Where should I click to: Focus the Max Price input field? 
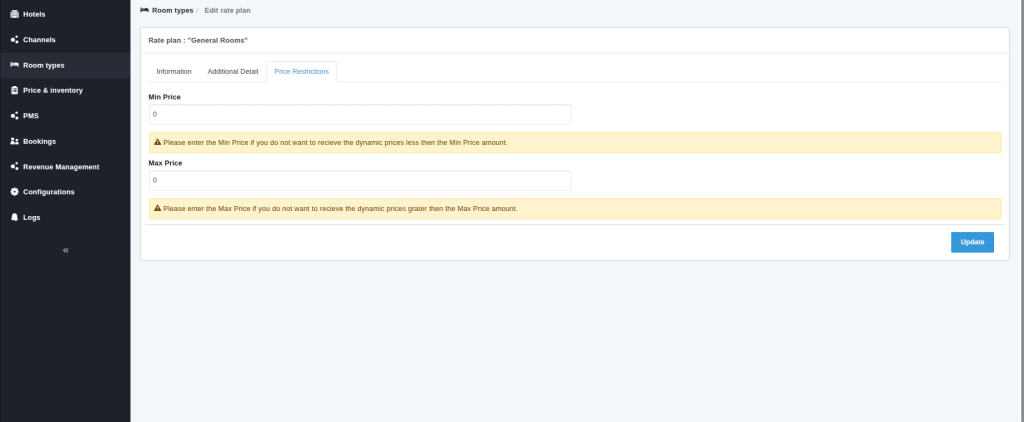360,180
